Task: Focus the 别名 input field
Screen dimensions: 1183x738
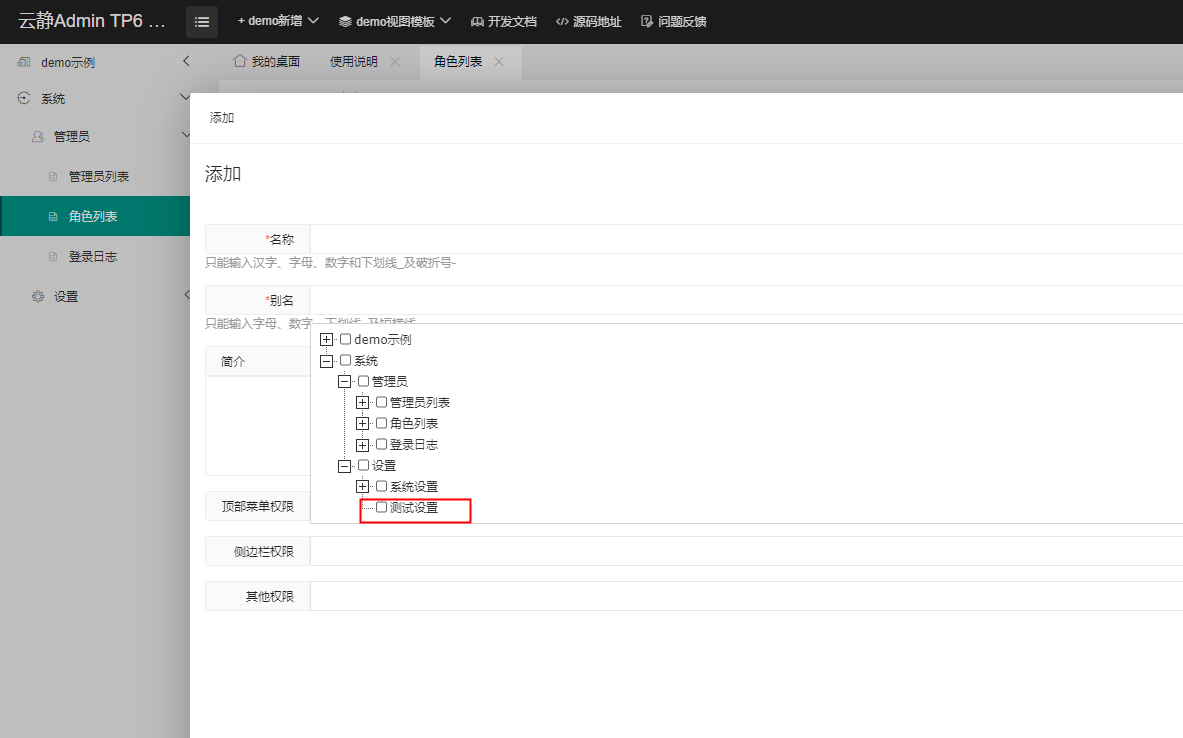Action: (746, 300)
